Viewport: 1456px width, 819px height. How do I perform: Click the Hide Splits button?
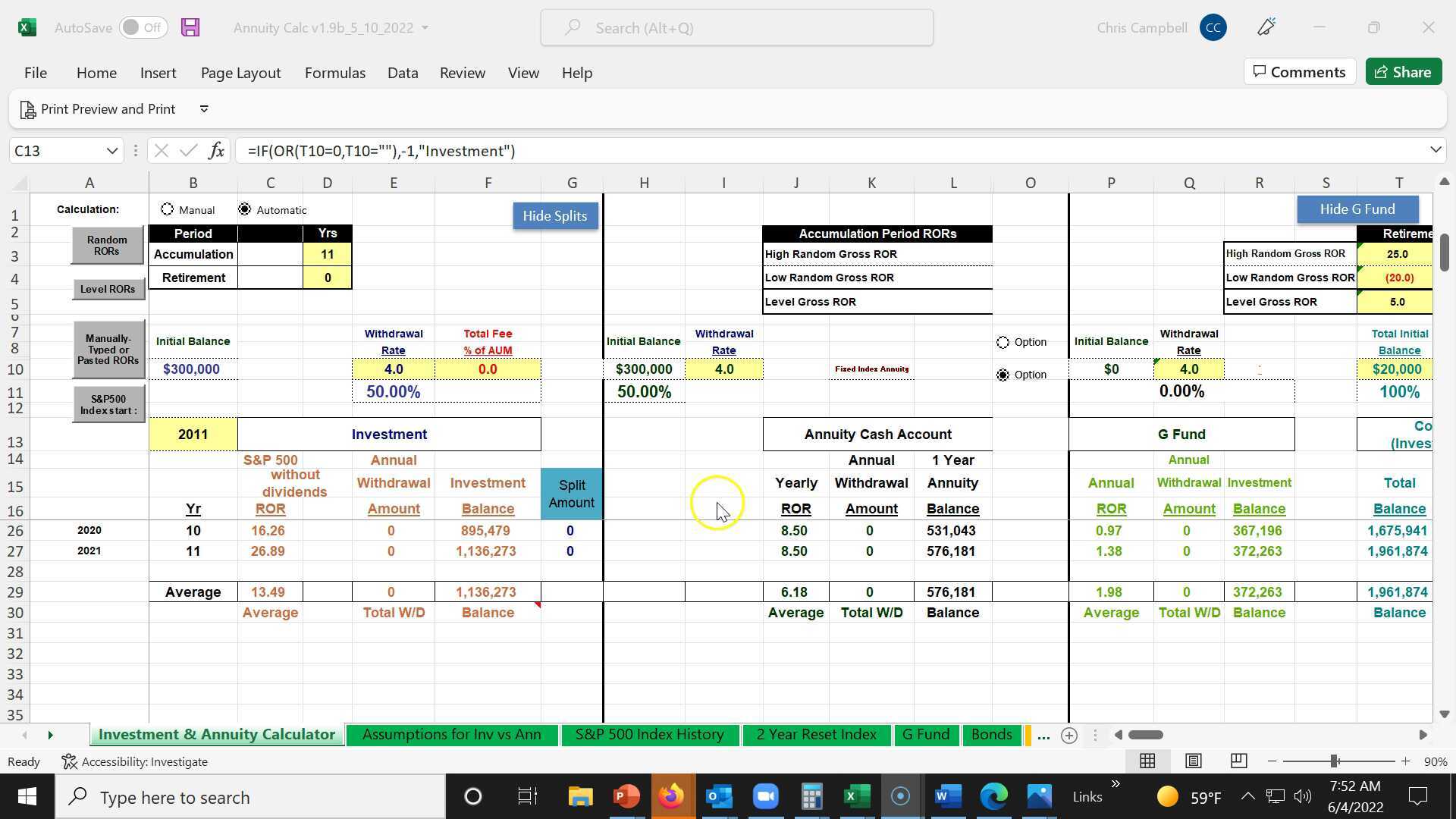point(554,216)
